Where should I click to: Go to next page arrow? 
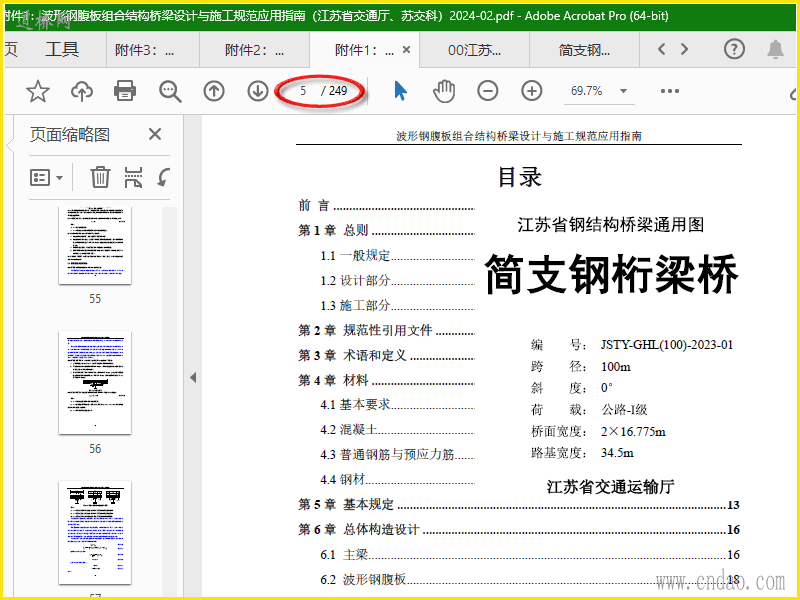click(x=258, y=91)
